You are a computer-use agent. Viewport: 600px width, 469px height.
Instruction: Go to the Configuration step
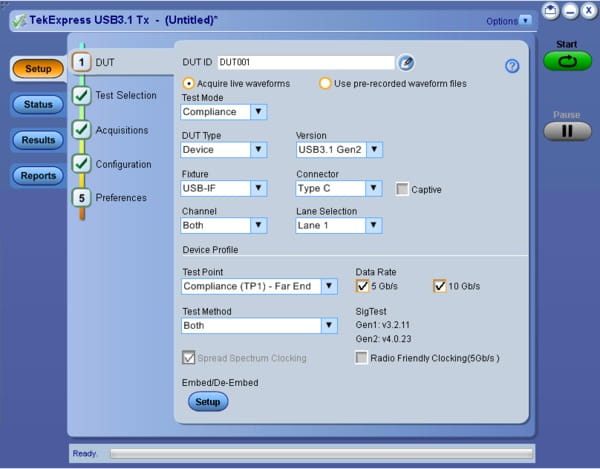(x=123, y=164)
